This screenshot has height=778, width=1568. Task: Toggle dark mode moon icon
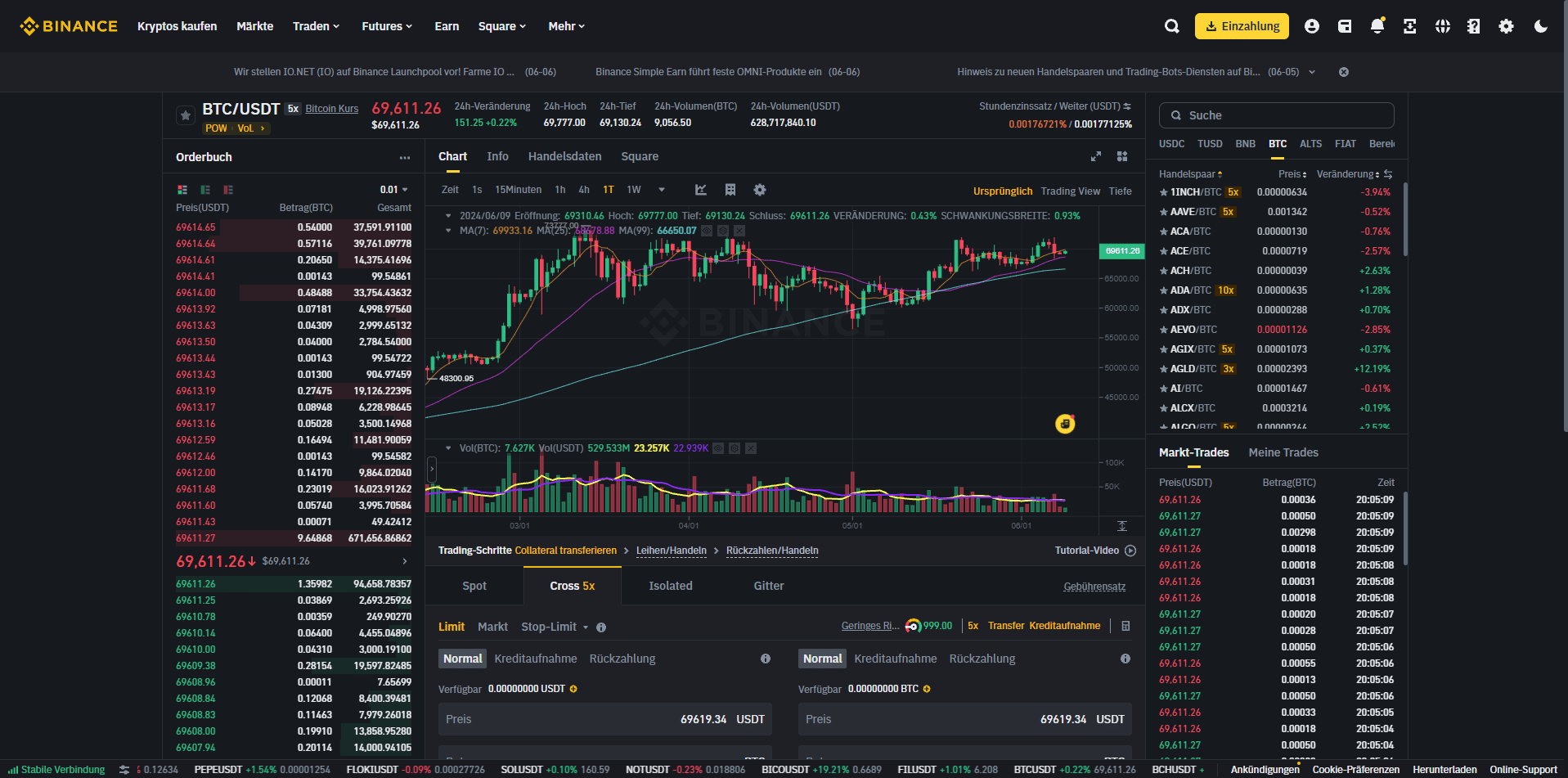click(1541, 26)
